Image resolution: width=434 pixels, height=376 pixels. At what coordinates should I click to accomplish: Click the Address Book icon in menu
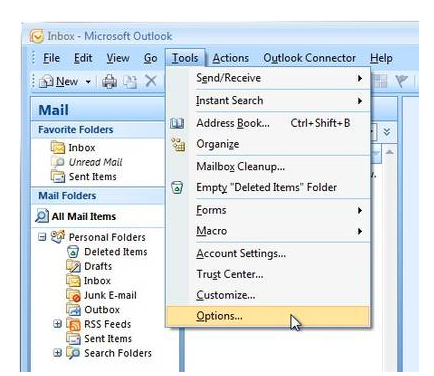click(177, 123)
